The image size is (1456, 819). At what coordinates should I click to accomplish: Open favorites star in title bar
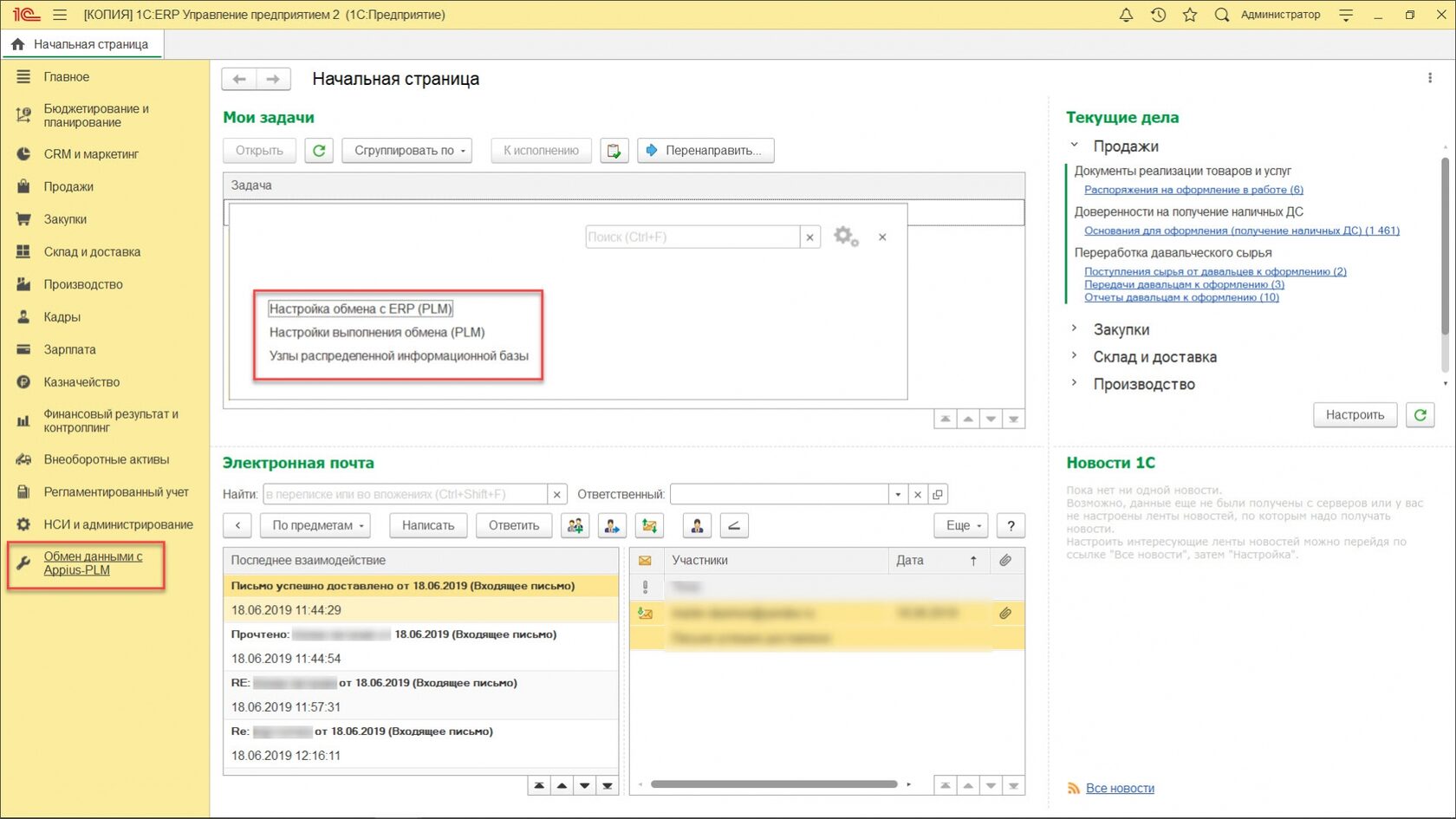click(x=1190, y=15)
